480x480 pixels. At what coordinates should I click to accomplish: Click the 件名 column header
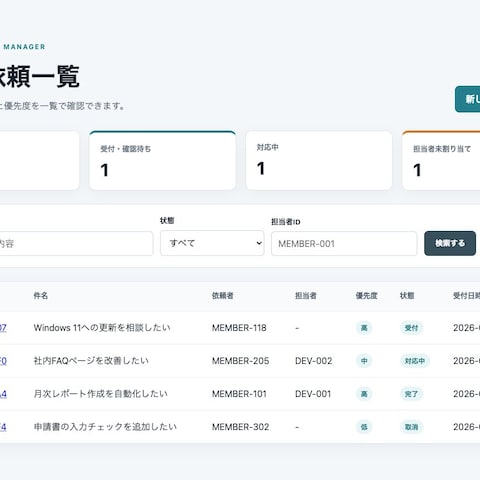click(x=41, y=296)
